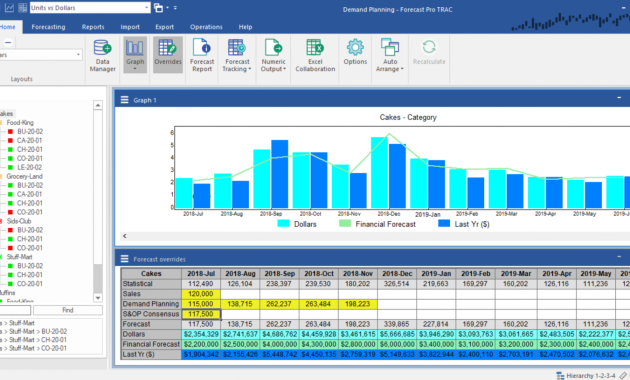Select Stuff-Mart > BU-20-02 search result
The height and width of the screenshot is (380, 630).
(x=34, y=331)
